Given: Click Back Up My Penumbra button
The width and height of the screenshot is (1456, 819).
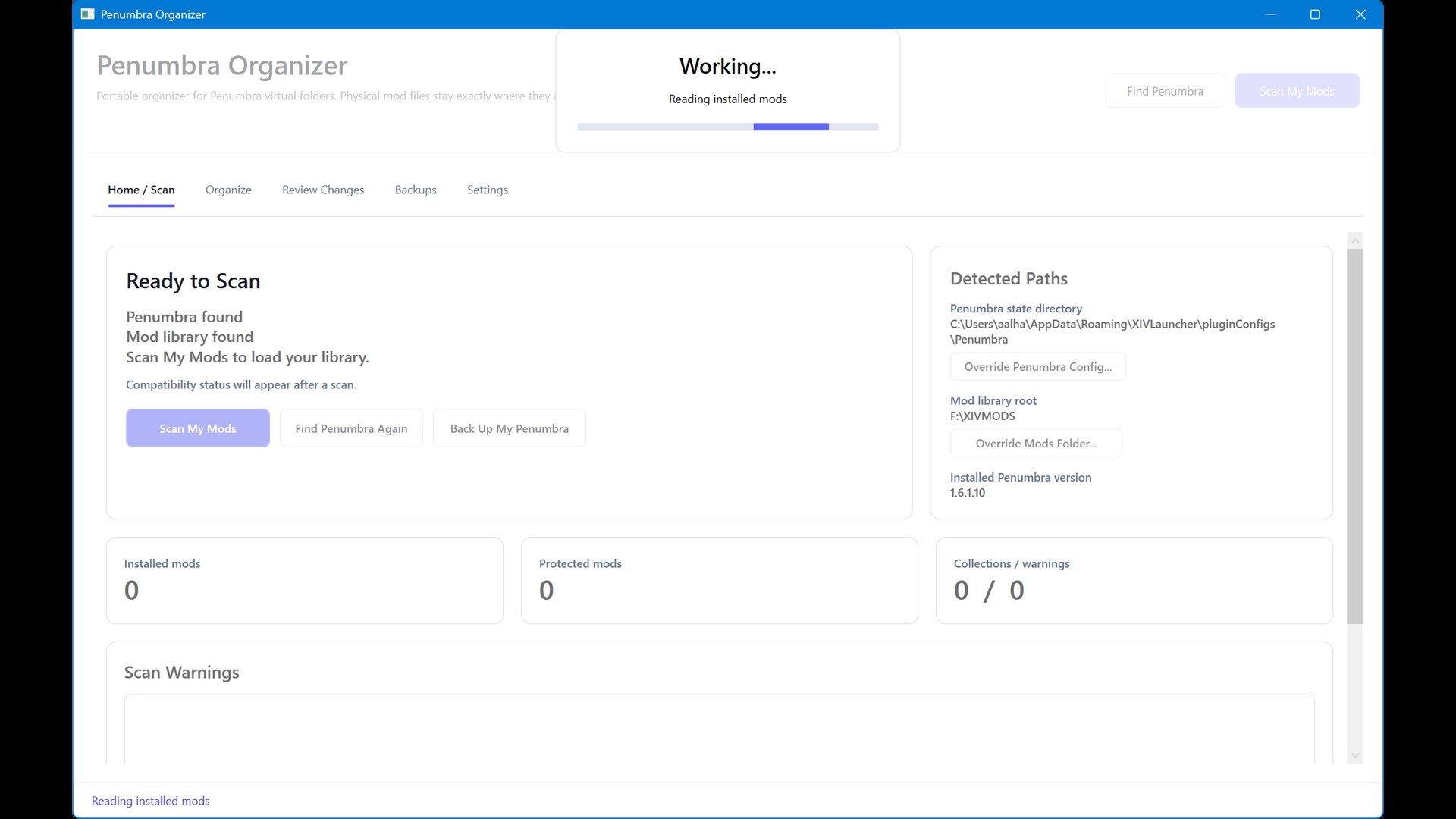Looking at the screenshot, I should 510,428.
